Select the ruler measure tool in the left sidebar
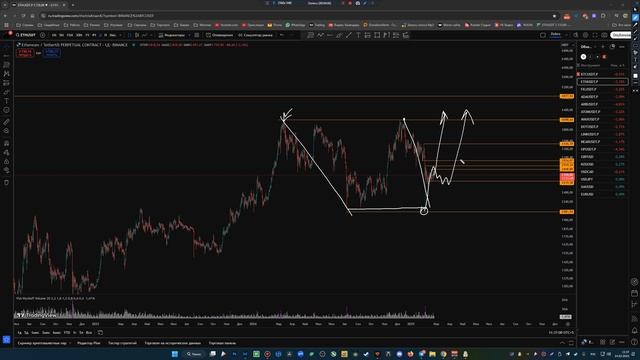Screen dimensions: 640x360 click(x=7, y=122)
